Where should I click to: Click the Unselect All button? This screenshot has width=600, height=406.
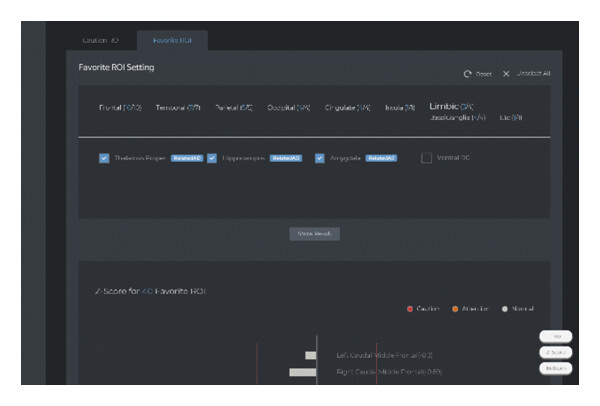[x=533, y=73]
